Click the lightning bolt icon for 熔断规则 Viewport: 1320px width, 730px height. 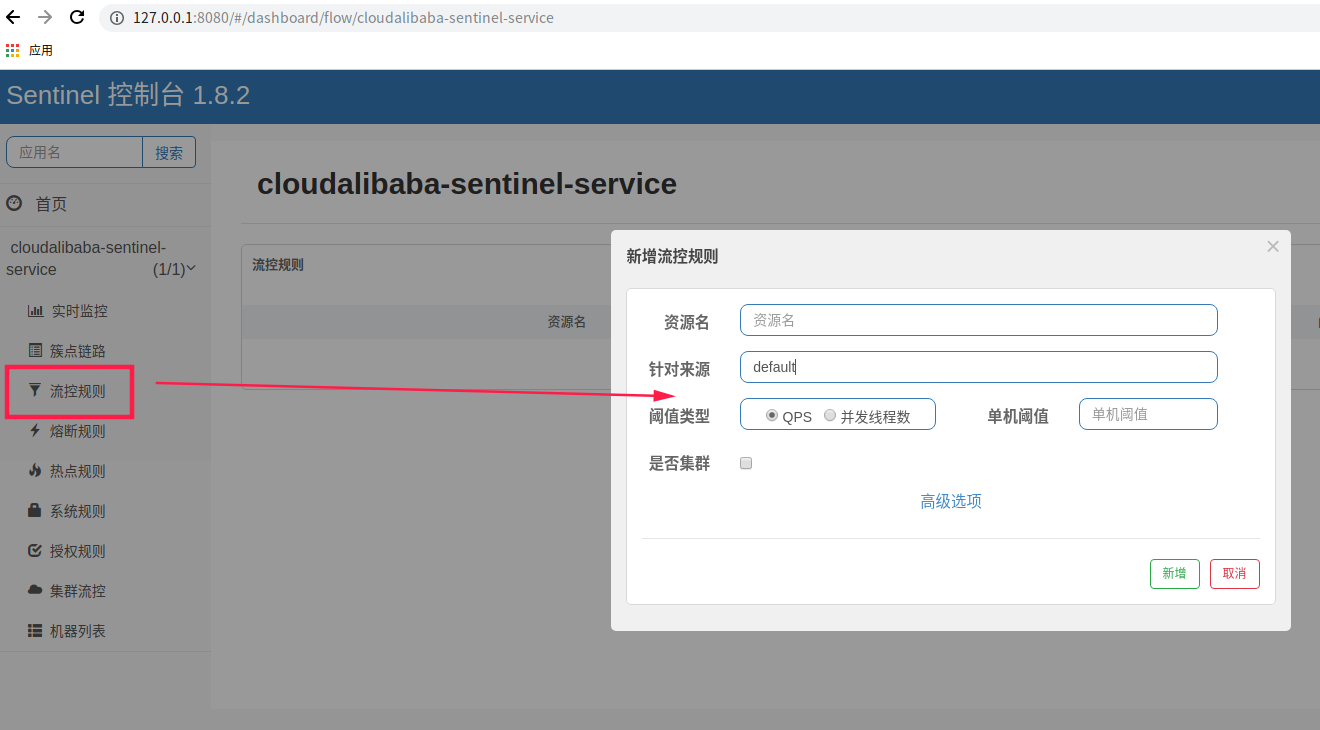pos(35,431)
